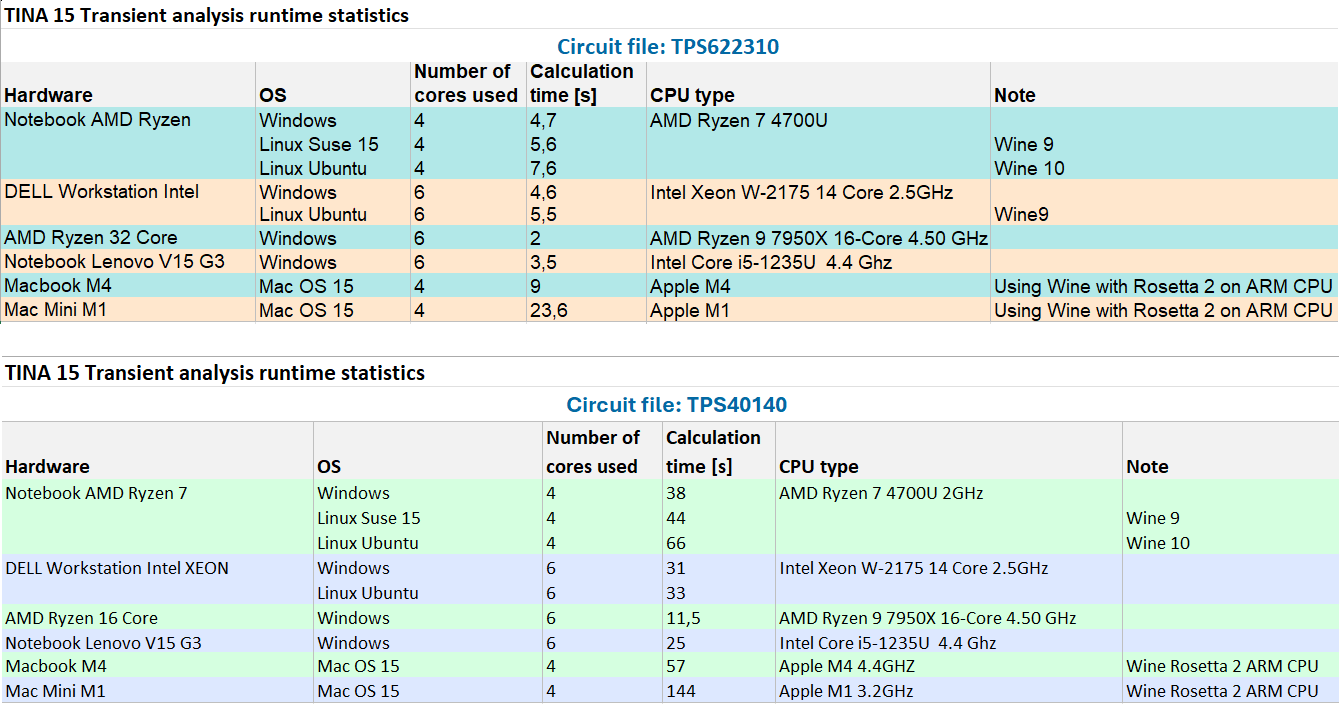Click 'Linux Suse 15' in the TPS40140 table
The image size is (1339, 706).
(x=369, y=518)
